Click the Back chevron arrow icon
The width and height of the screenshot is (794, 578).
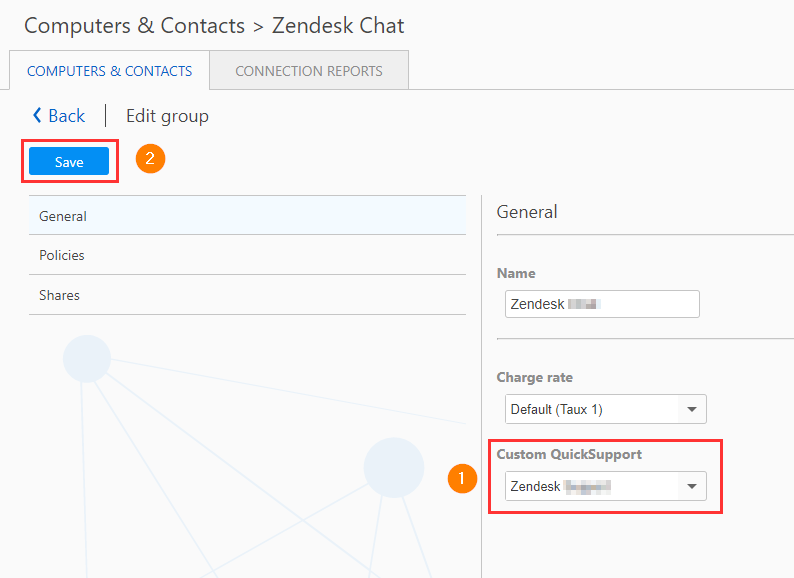[x=37, y=116]
